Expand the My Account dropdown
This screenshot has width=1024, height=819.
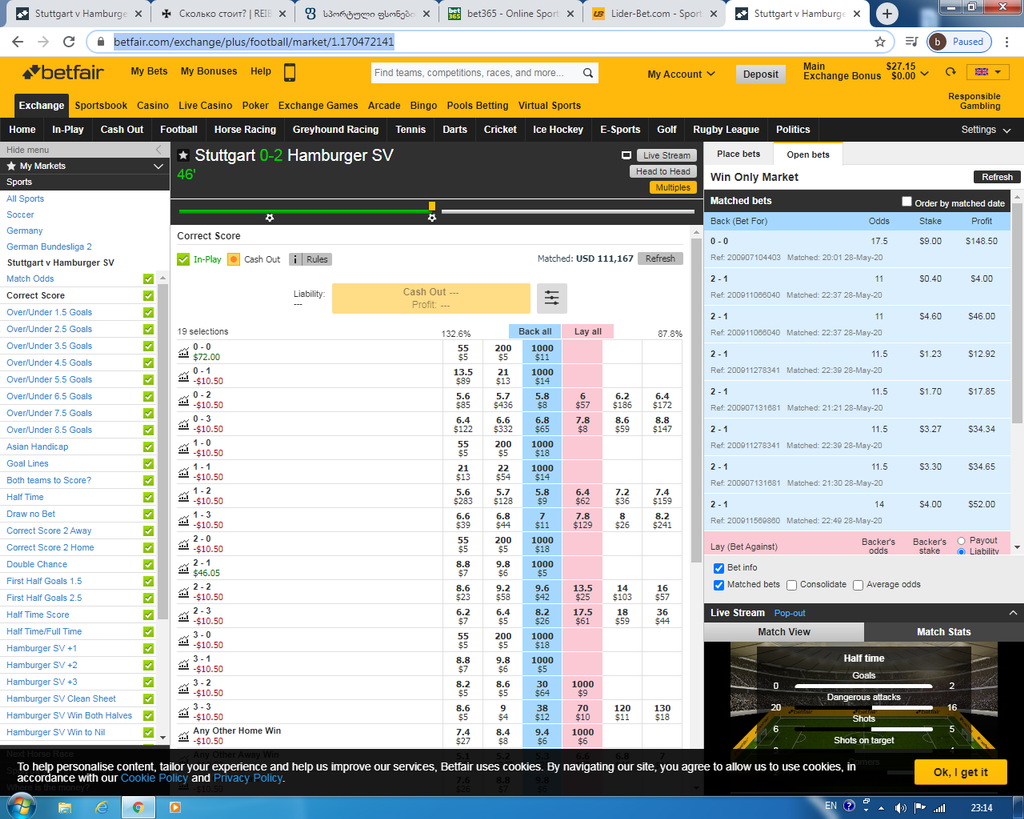[x=681, y=74]
